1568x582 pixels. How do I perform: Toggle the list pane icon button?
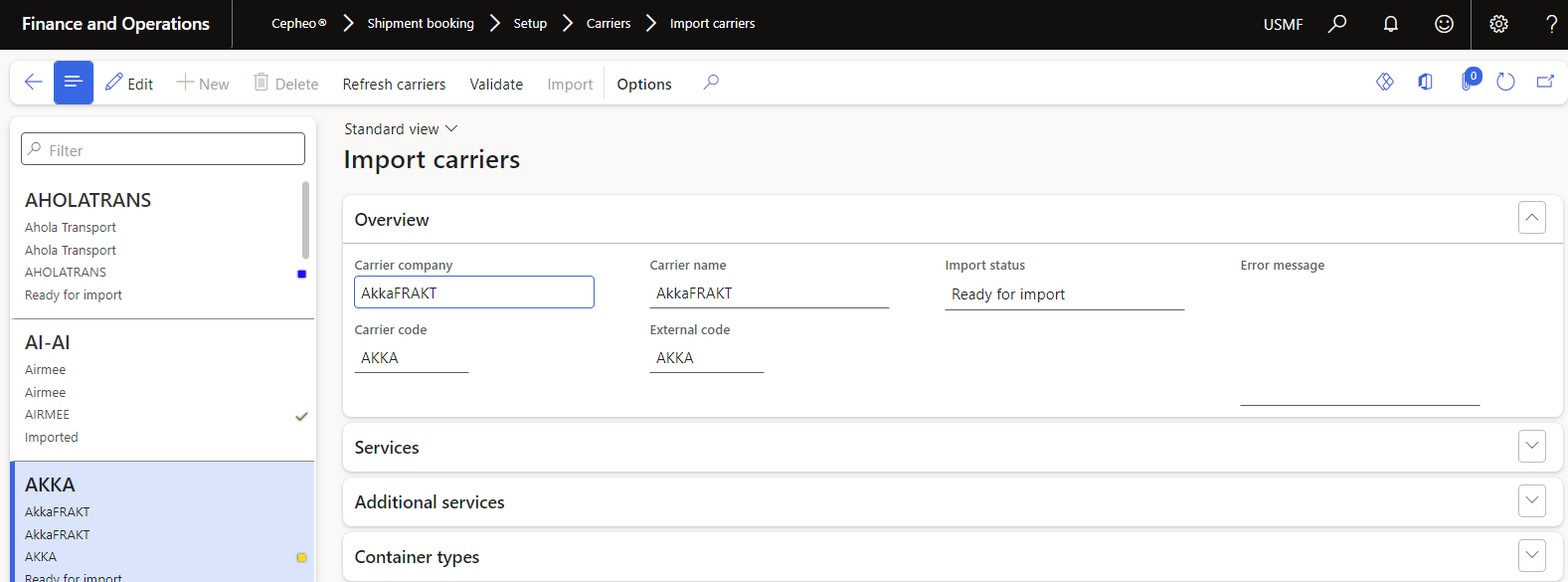(x=73, y=83)
